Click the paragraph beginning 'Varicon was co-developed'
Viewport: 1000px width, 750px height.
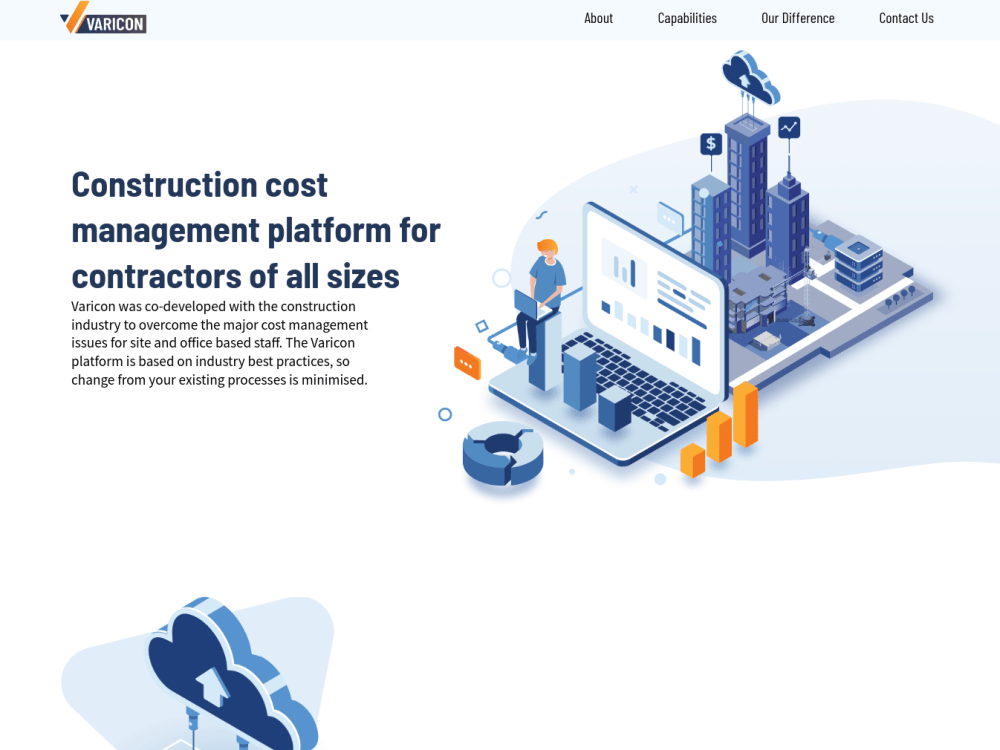(220, 343)
